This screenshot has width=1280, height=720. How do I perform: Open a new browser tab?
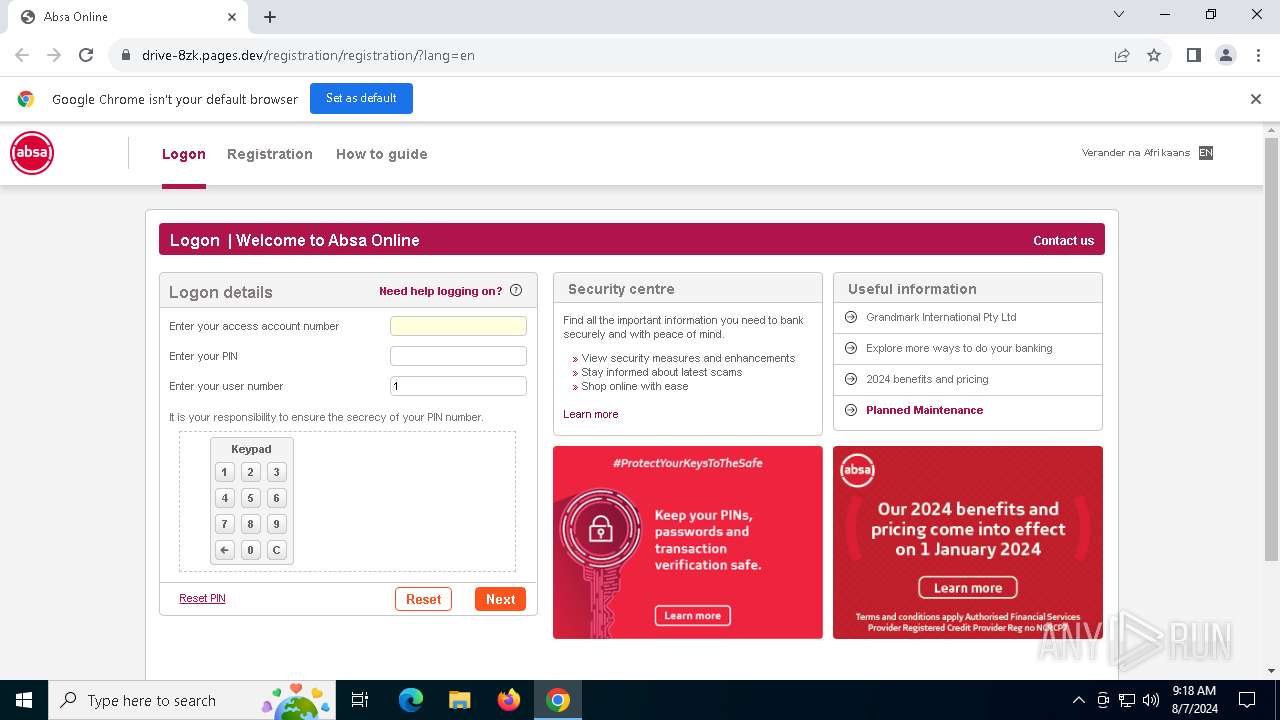pos(270,17)
